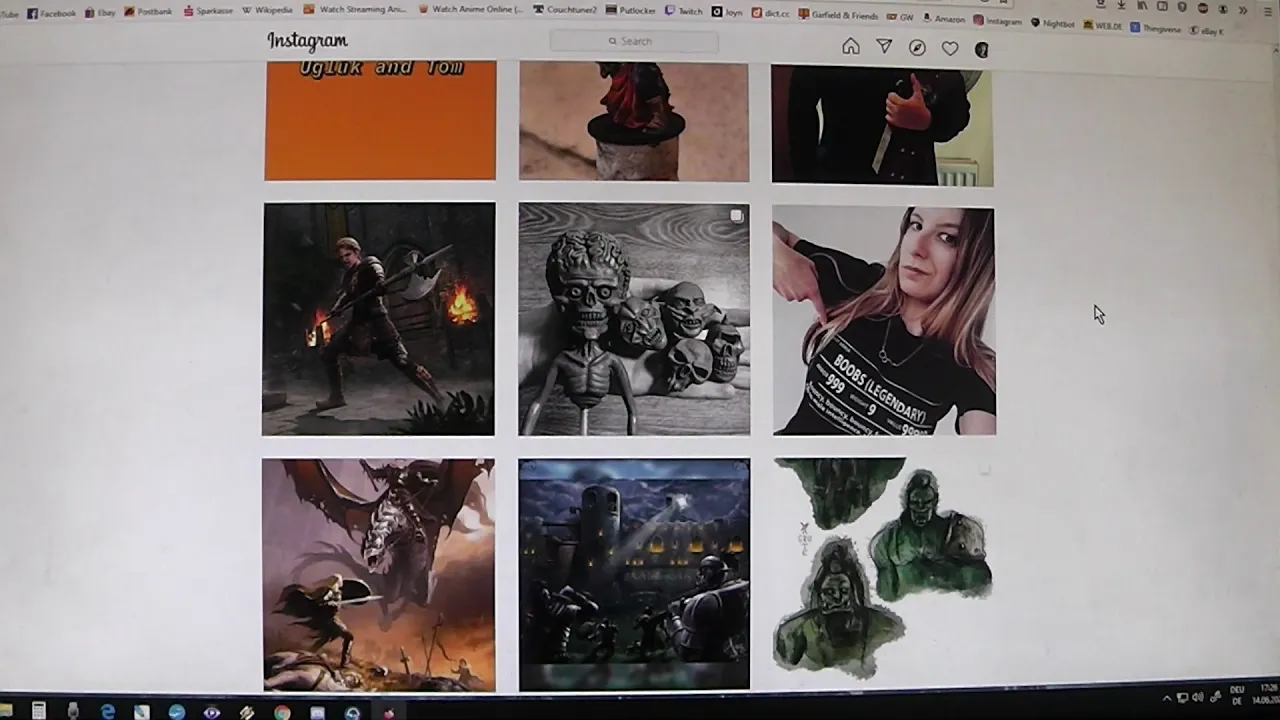1280x720 pixels.
Task: Open the Instagram bookmark in bookmarks bar
Action: coord(997,21)
